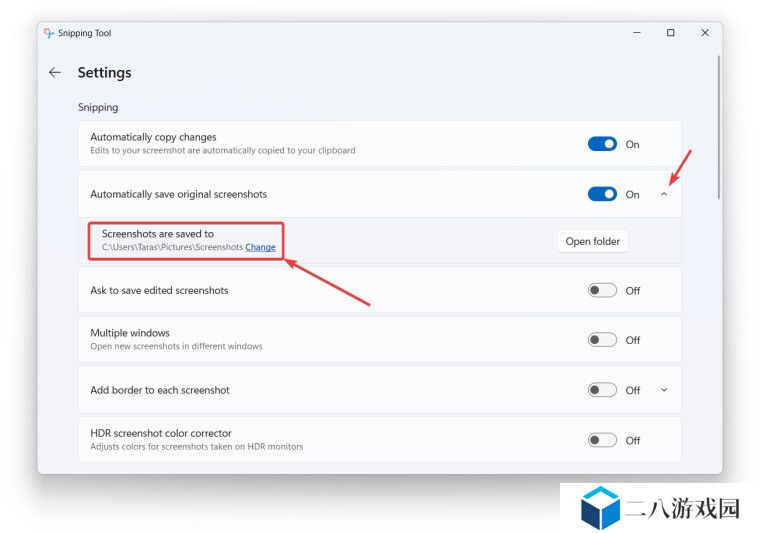Click the Change save location link
Viewport: 760px width, 533px height.
coord(260,247)
